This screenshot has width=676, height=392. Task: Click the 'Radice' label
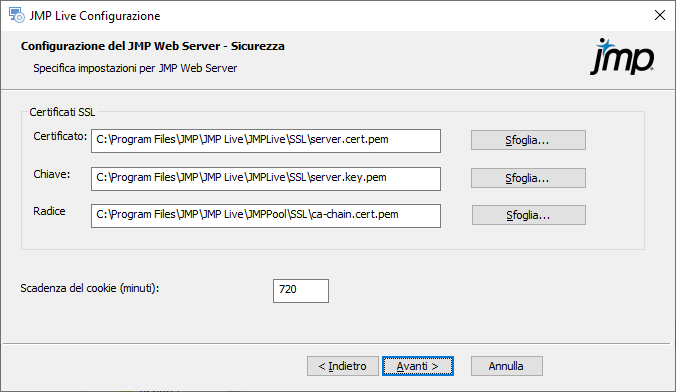(x=49, y=211)
